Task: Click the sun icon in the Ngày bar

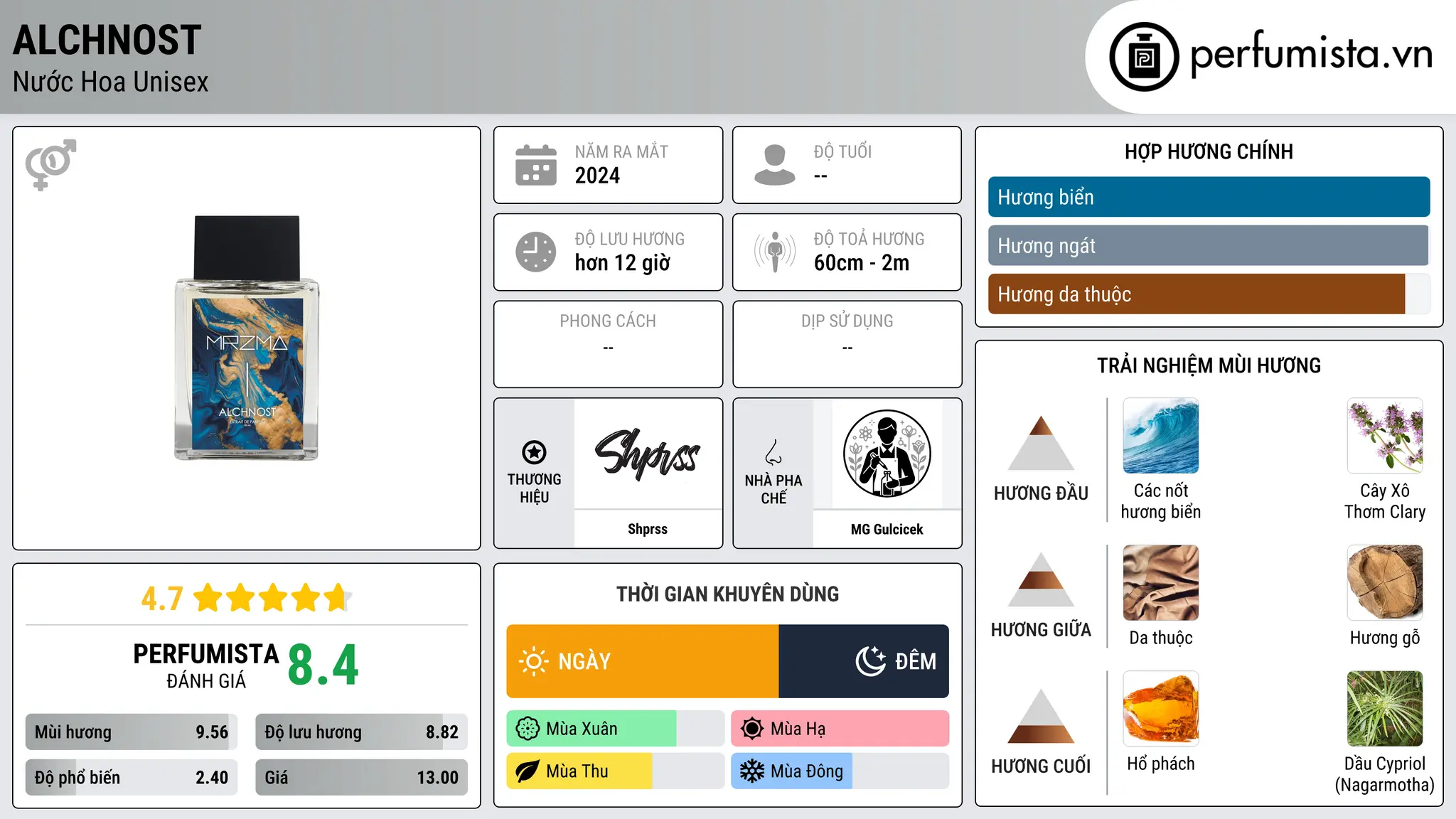Action: (534, 661)
